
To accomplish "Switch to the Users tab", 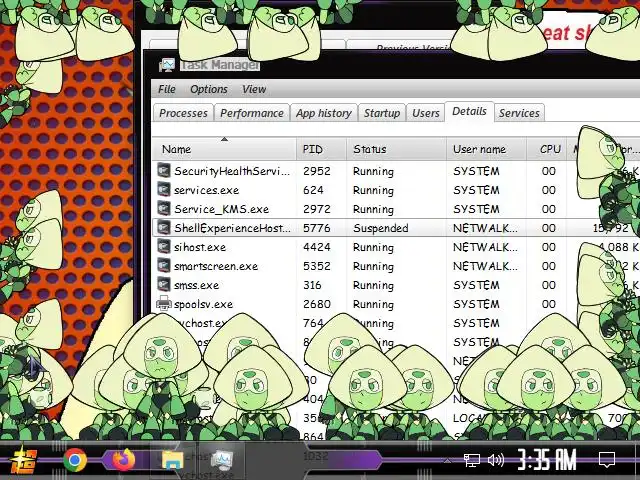I will [x=426, y=113].
